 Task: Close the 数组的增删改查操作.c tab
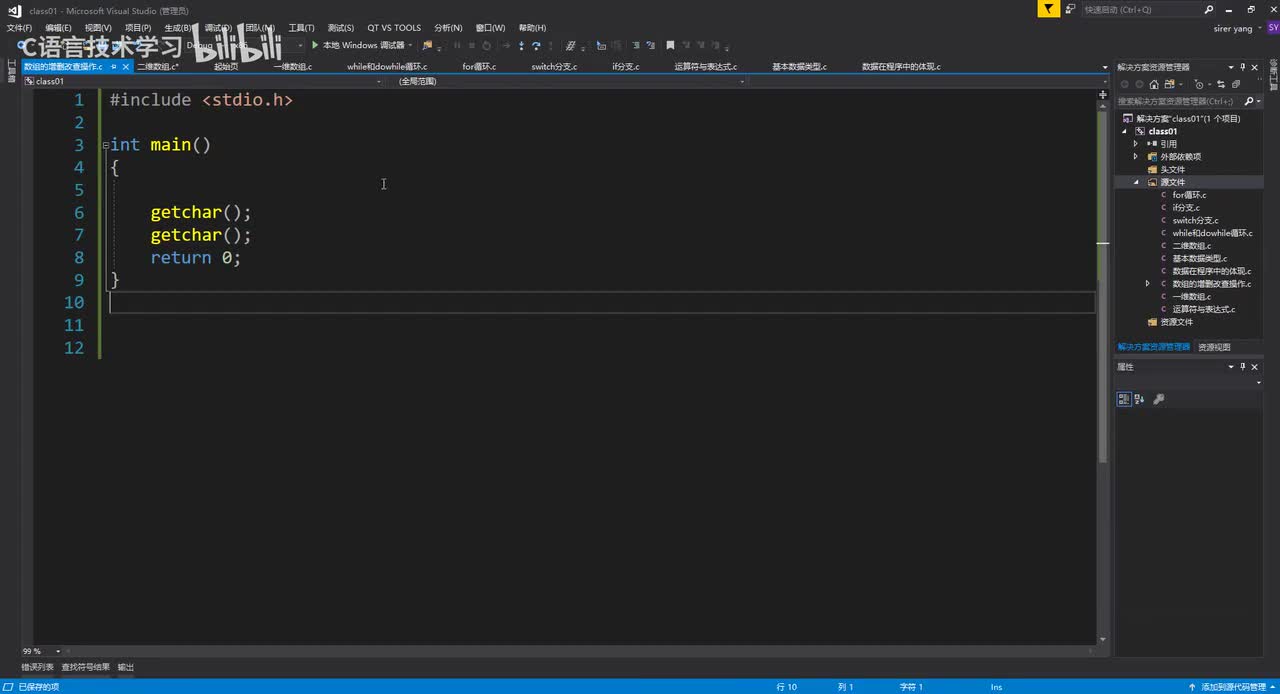(126, 67)
